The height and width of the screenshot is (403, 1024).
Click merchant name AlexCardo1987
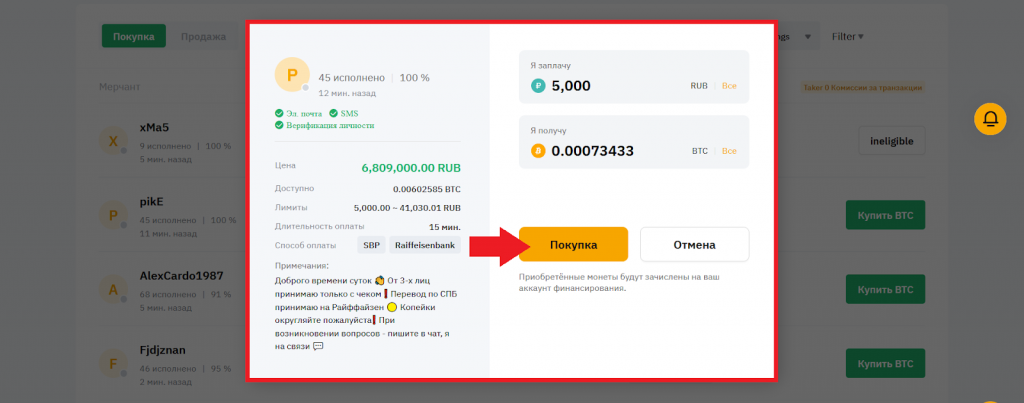[182, 276]
